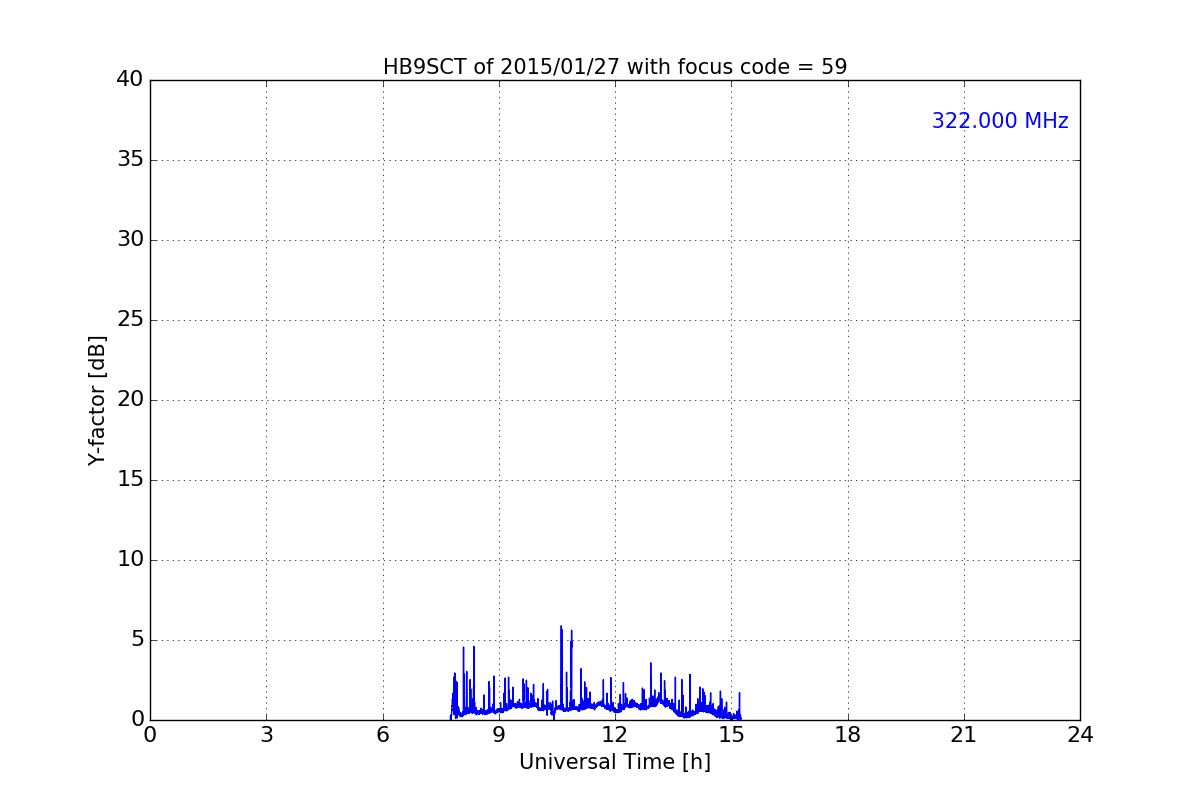The width and height of the screenshot is (1200, 800).
Task: Click the y-axis tick label 25
Action: [130, 320]
